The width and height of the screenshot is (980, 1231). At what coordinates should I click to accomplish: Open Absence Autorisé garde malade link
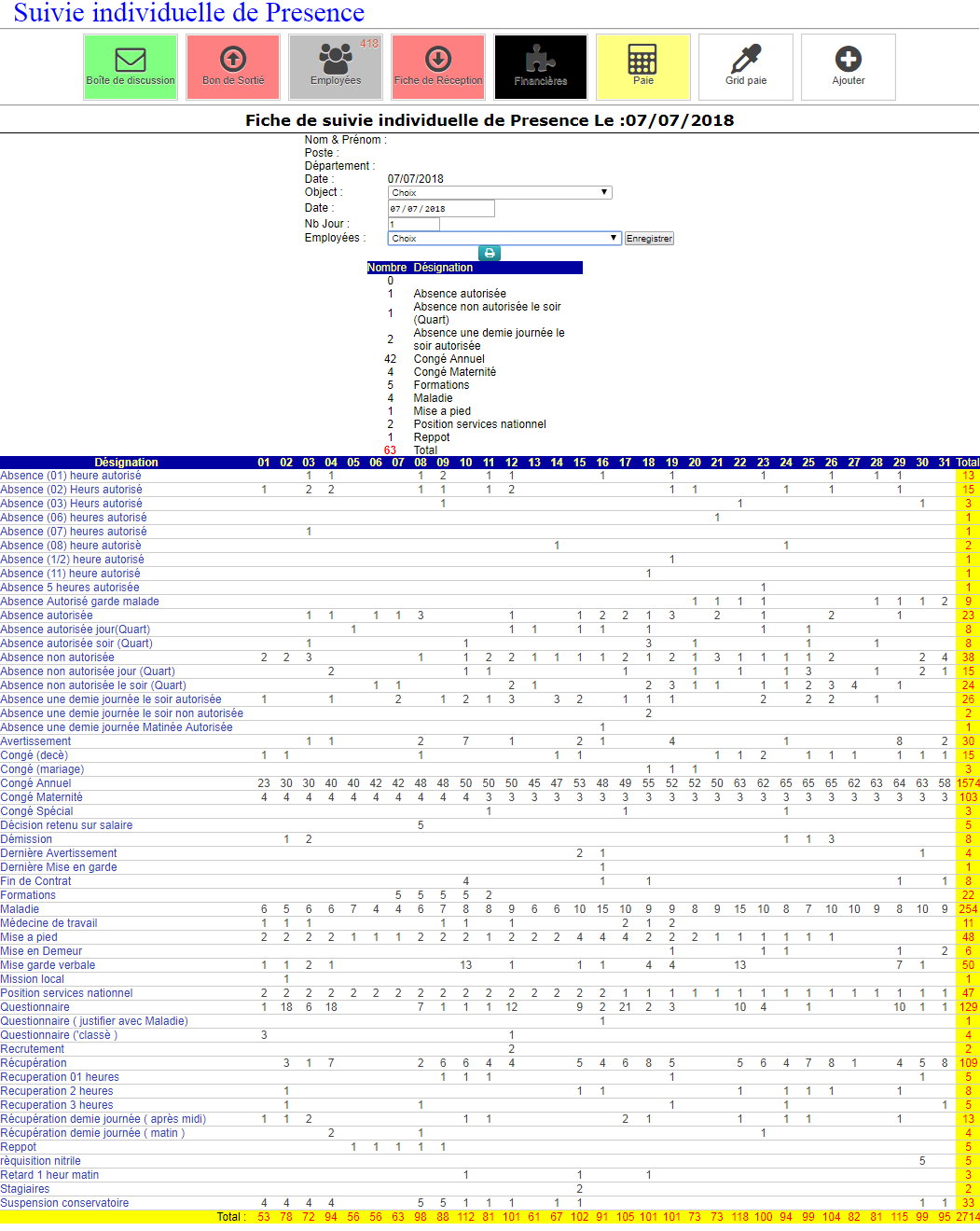(79, 602)
